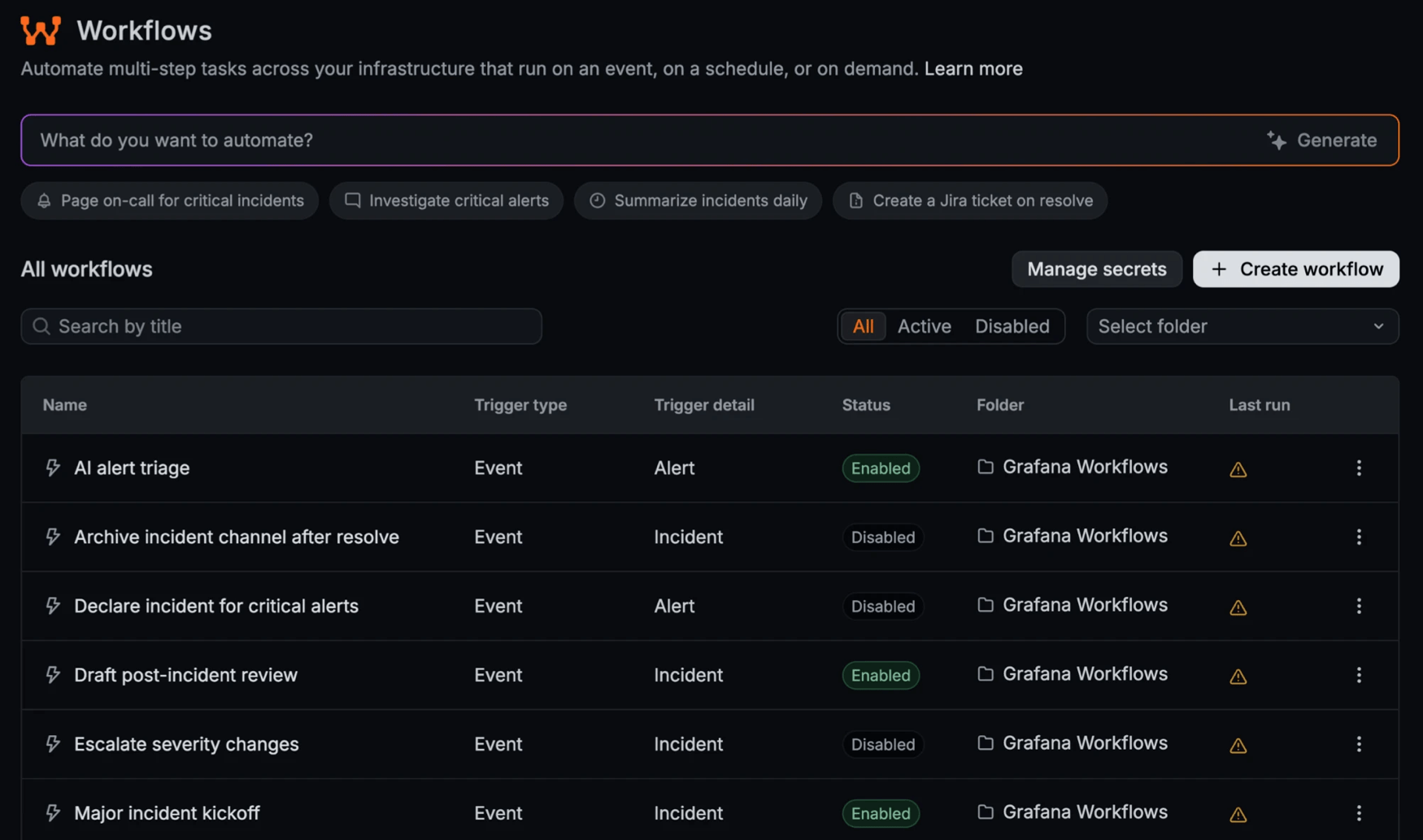
Task: Click the search magnifier icon
Action: pos(41,326)
